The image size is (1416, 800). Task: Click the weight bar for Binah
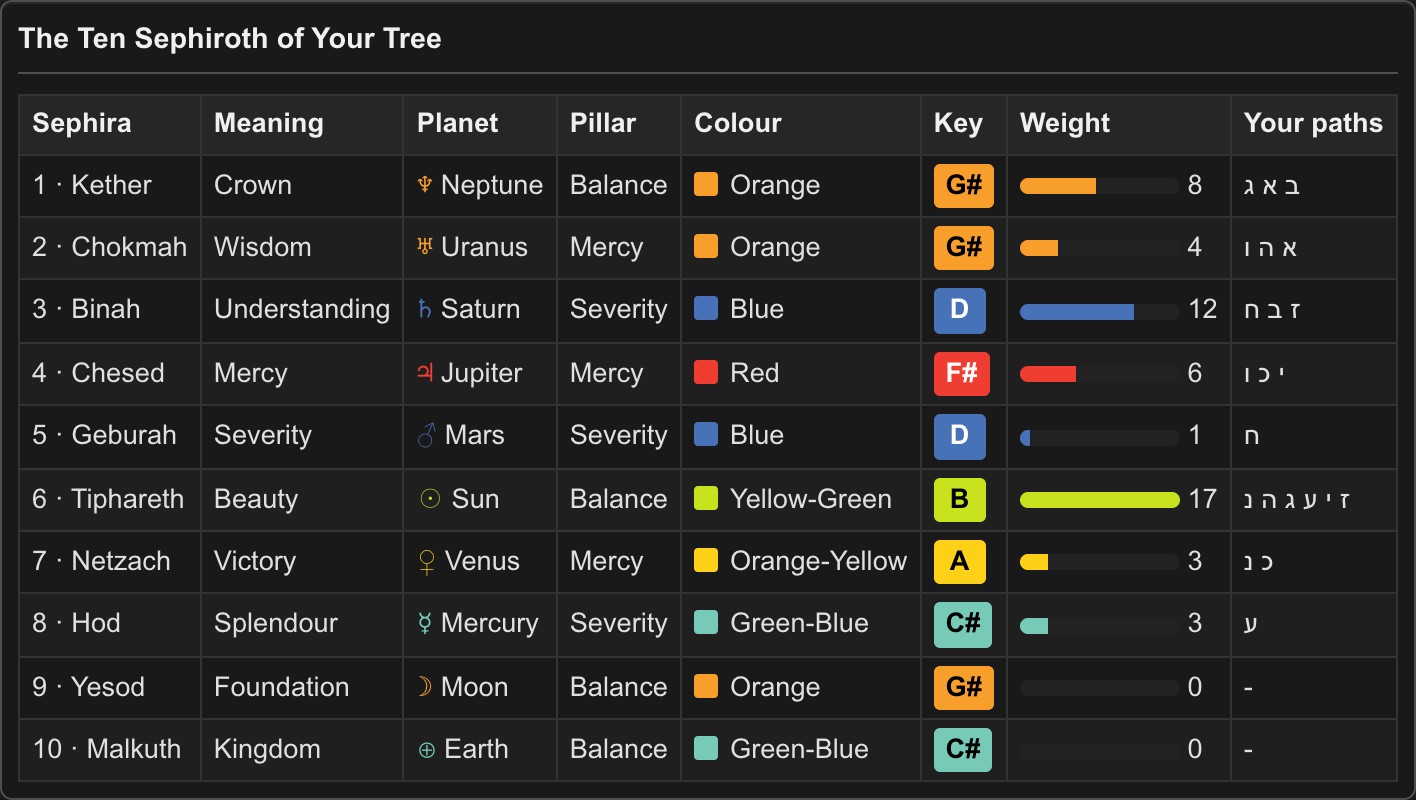1100,312
